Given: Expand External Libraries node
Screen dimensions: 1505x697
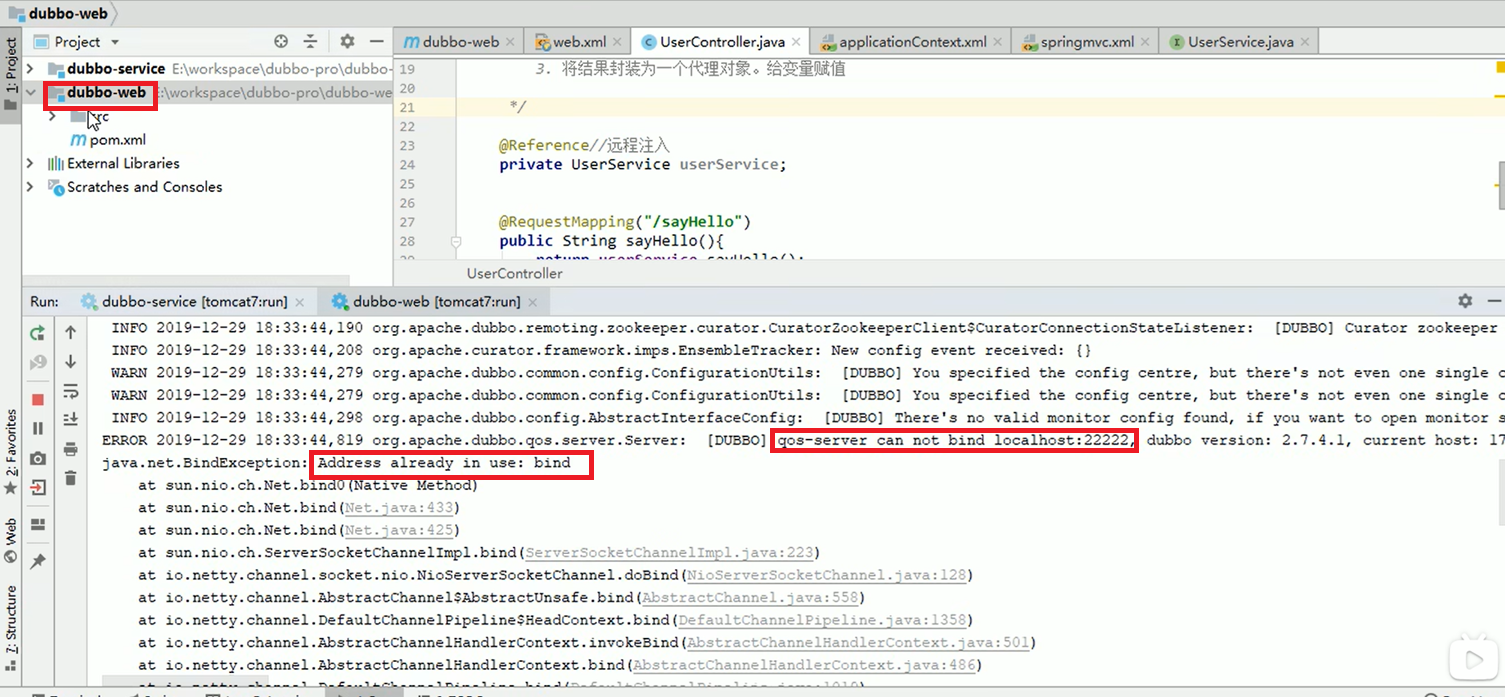Looking at the screenshot, I should 31,163.
